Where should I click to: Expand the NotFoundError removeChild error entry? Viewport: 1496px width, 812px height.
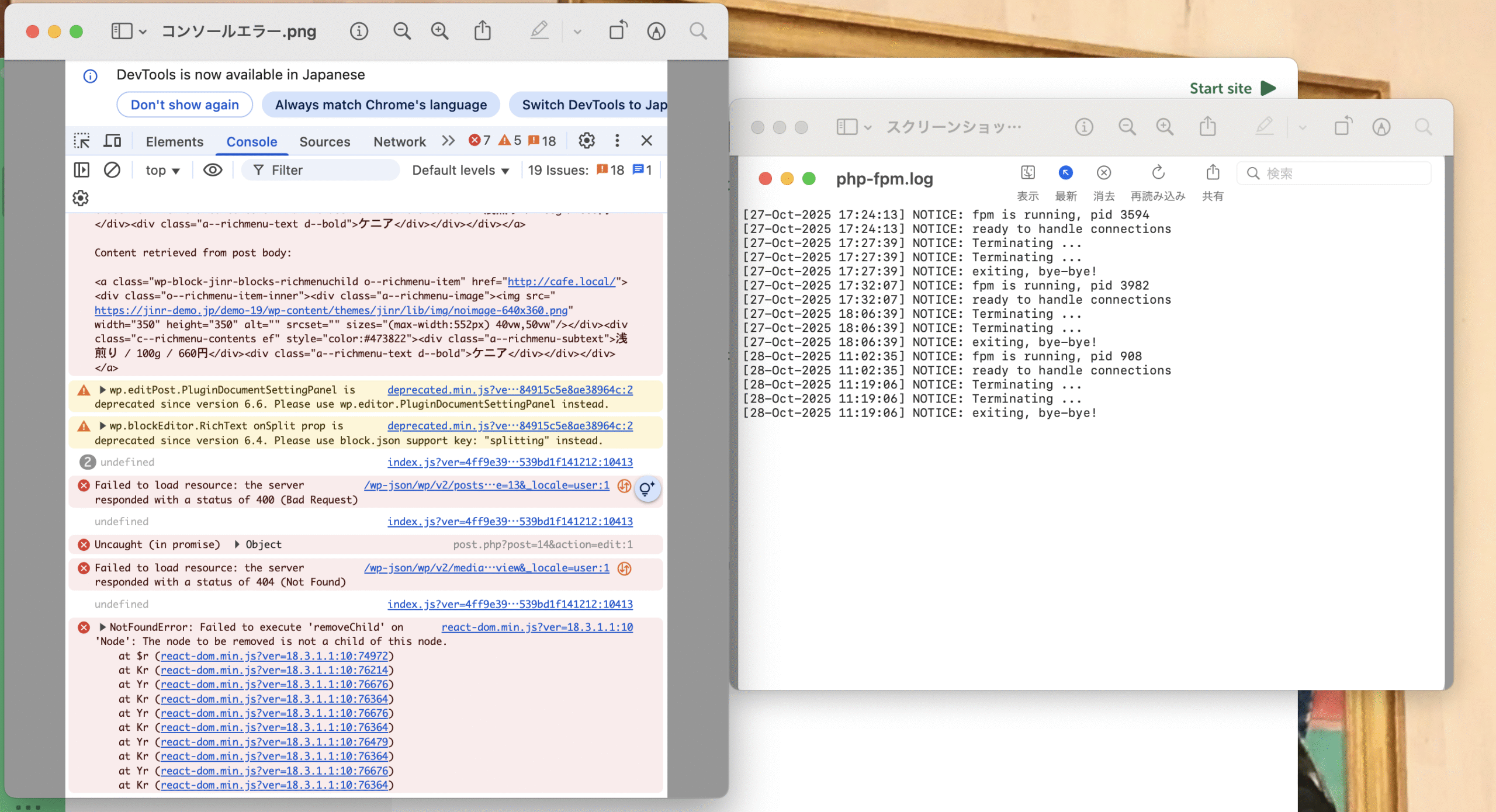coord(103,627)
